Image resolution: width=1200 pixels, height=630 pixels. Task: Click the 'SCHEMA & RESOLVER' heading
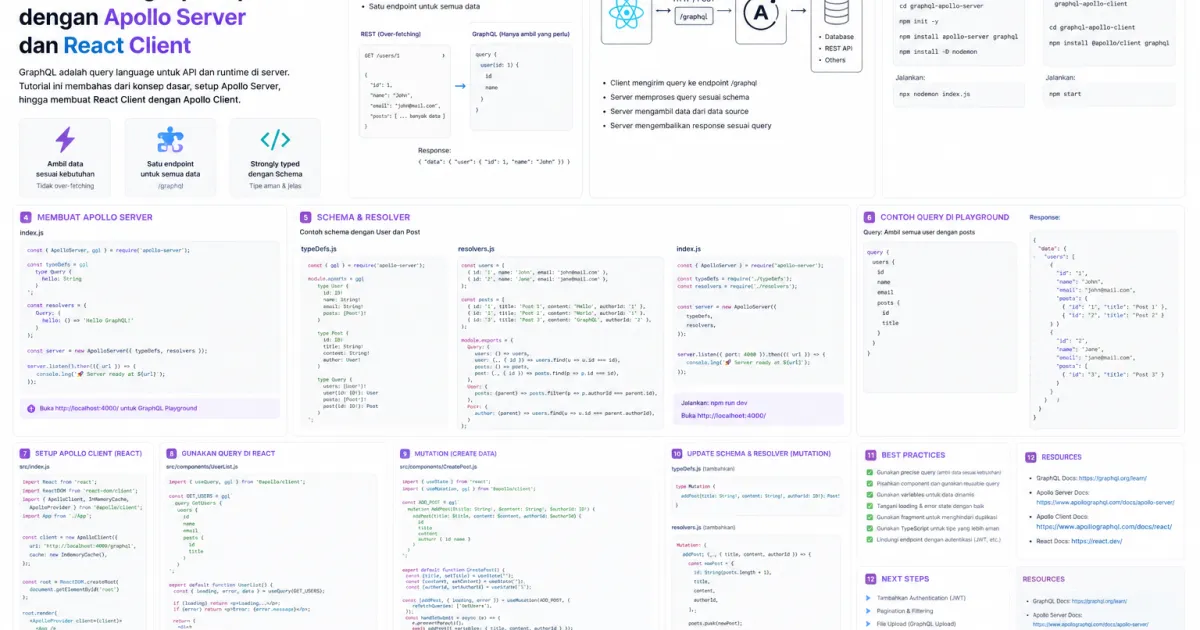tap(363, 217)
